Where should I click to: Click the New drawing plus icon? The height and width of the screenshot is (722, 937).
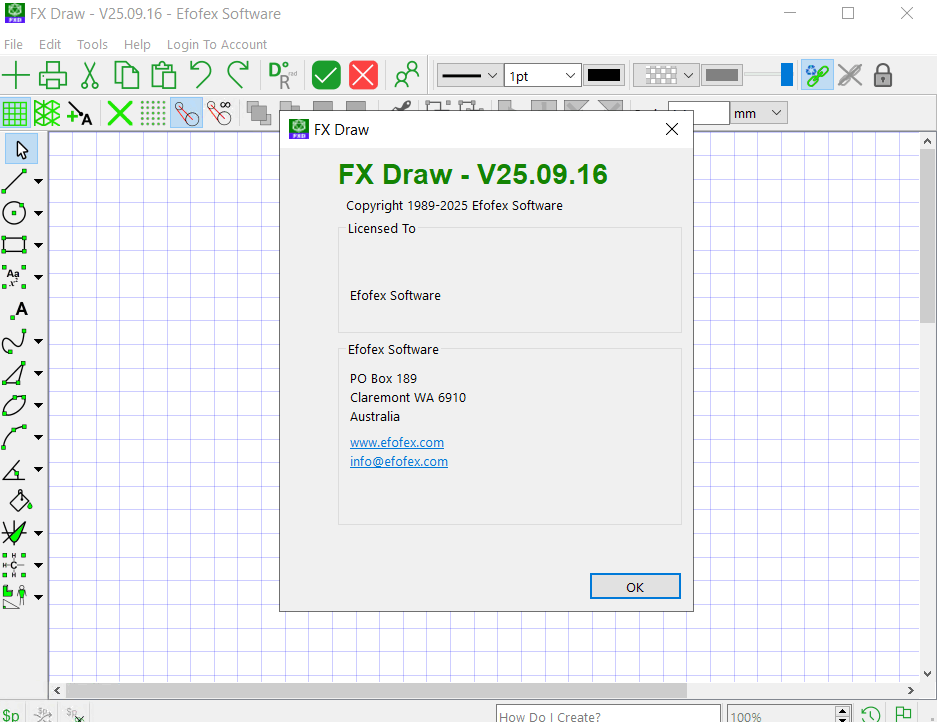[16, 75]
